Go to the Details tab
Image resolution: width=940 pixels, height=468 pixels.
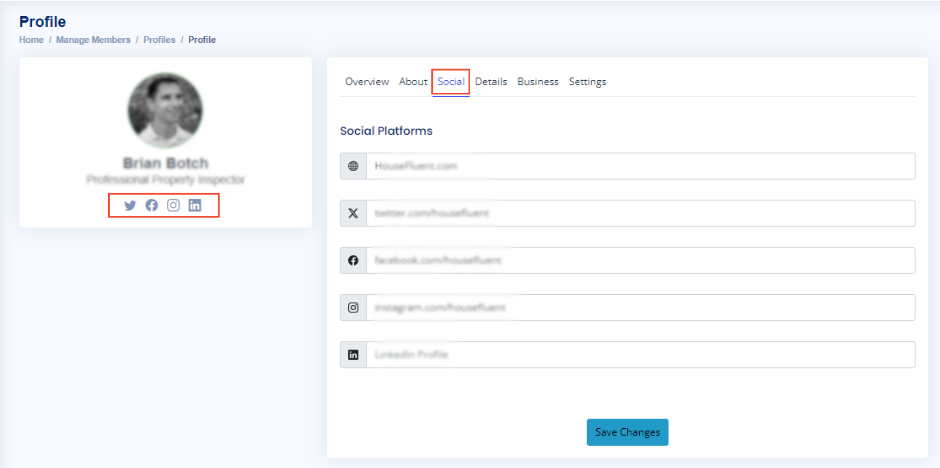coord(491,82)
